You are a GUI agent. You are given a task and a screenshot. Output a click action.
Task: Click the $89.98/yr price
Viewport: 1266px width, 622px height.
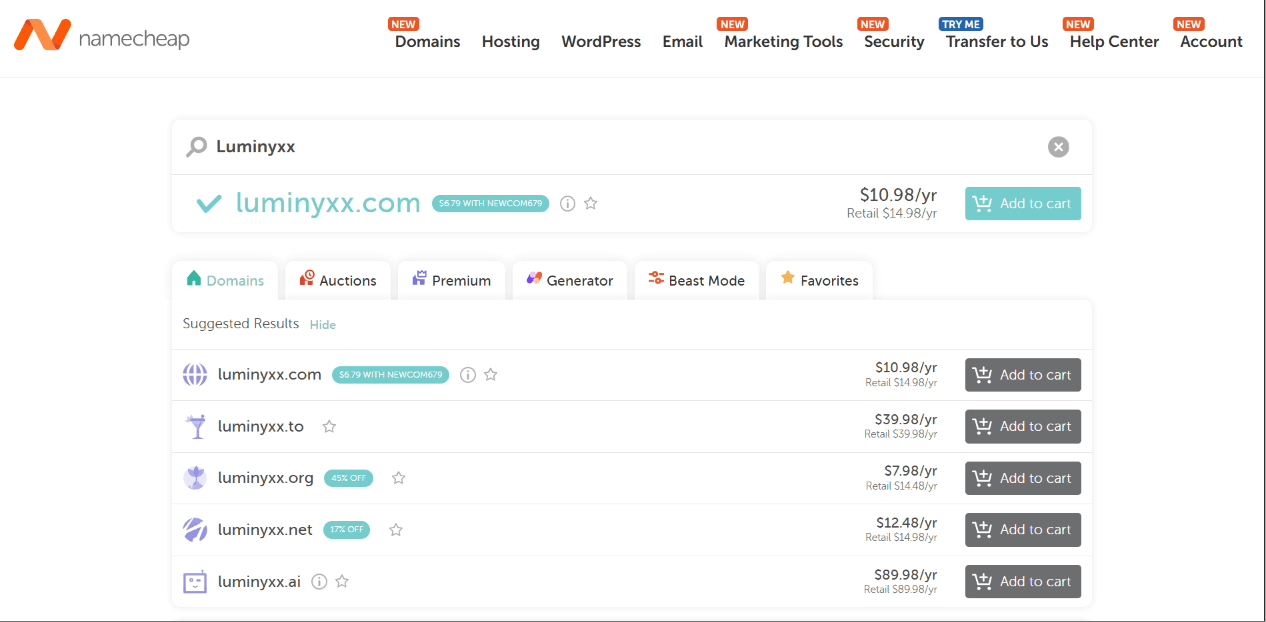coord(906,574)
